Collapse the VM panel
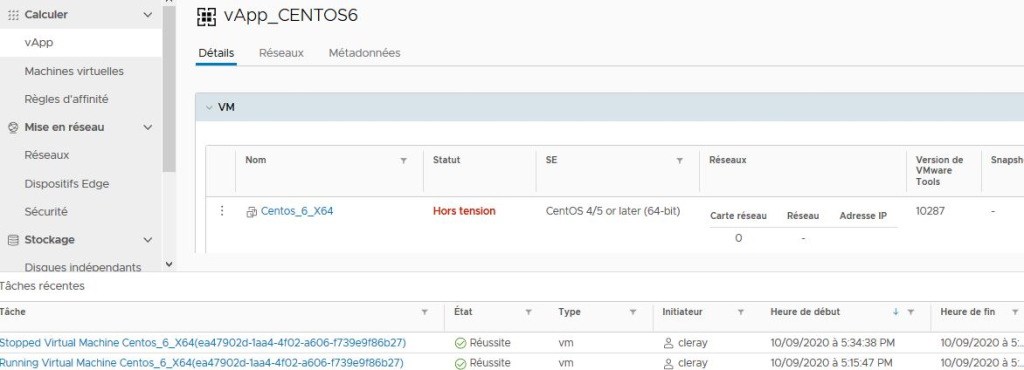This screenshot has height=370, width=1024. (x=209, y=108)
